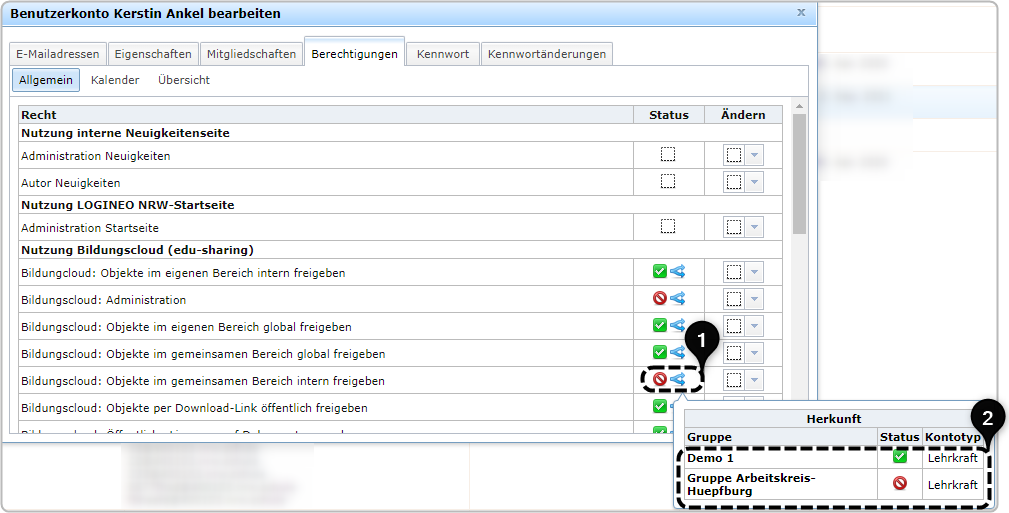Switch to the Mitgliedschaften tab
The height and width of the screenshot is (513, 1009).
(251, 54)
